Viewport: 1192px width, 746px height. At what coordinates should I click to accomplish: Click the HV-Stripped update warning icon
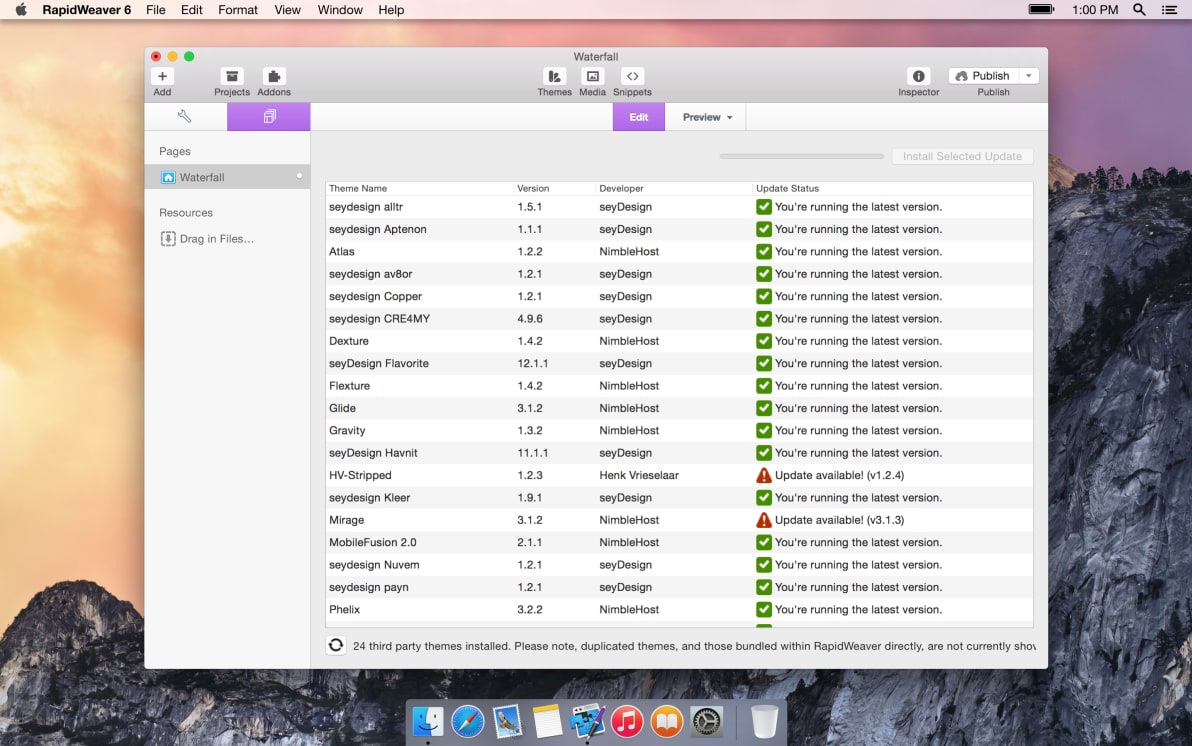[764, 475]
